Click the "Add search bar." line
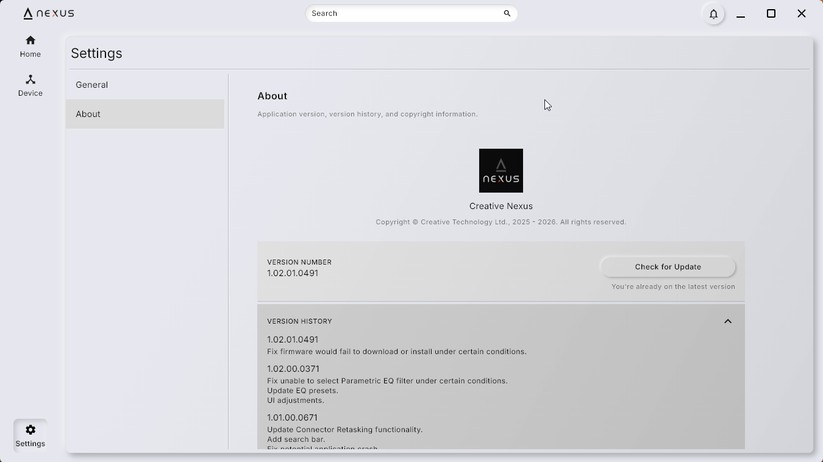This screenshot has height=462, width=823. coord(296,439)
